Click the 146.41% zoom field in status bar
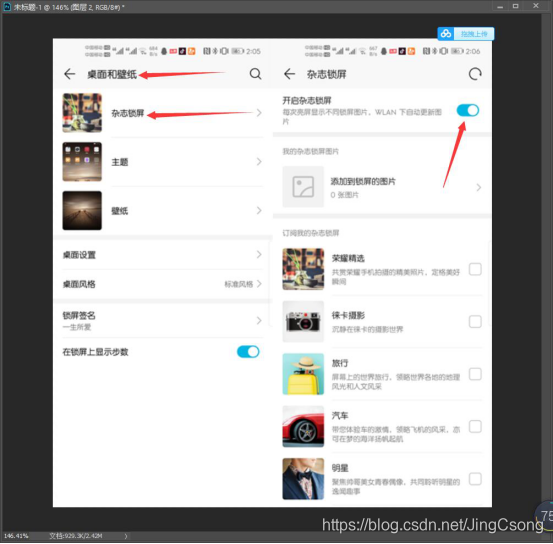Image resolution: width=553 pixels, height=544 pixels. click(16, 536)
